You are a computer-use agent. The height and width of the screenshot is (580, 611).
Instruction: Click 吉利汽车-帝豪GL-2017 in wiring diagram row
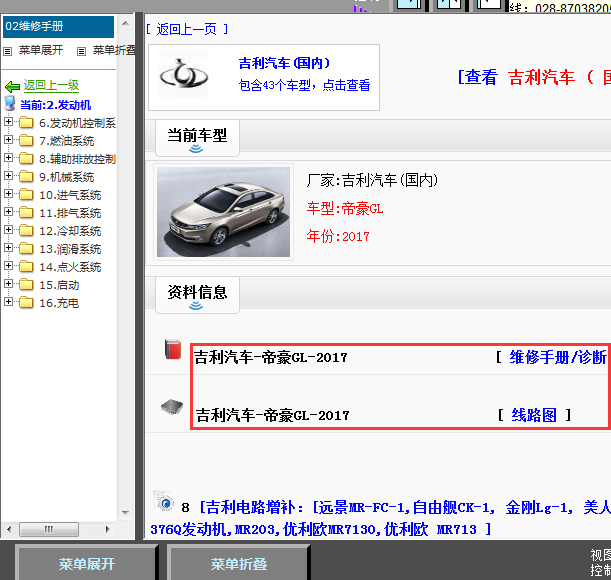[x=272, y=415]
